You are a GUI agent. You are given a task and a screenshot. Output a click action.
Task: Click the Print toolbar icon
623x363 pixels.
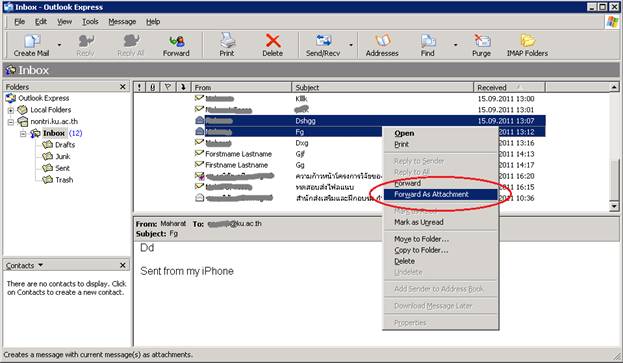227,45
